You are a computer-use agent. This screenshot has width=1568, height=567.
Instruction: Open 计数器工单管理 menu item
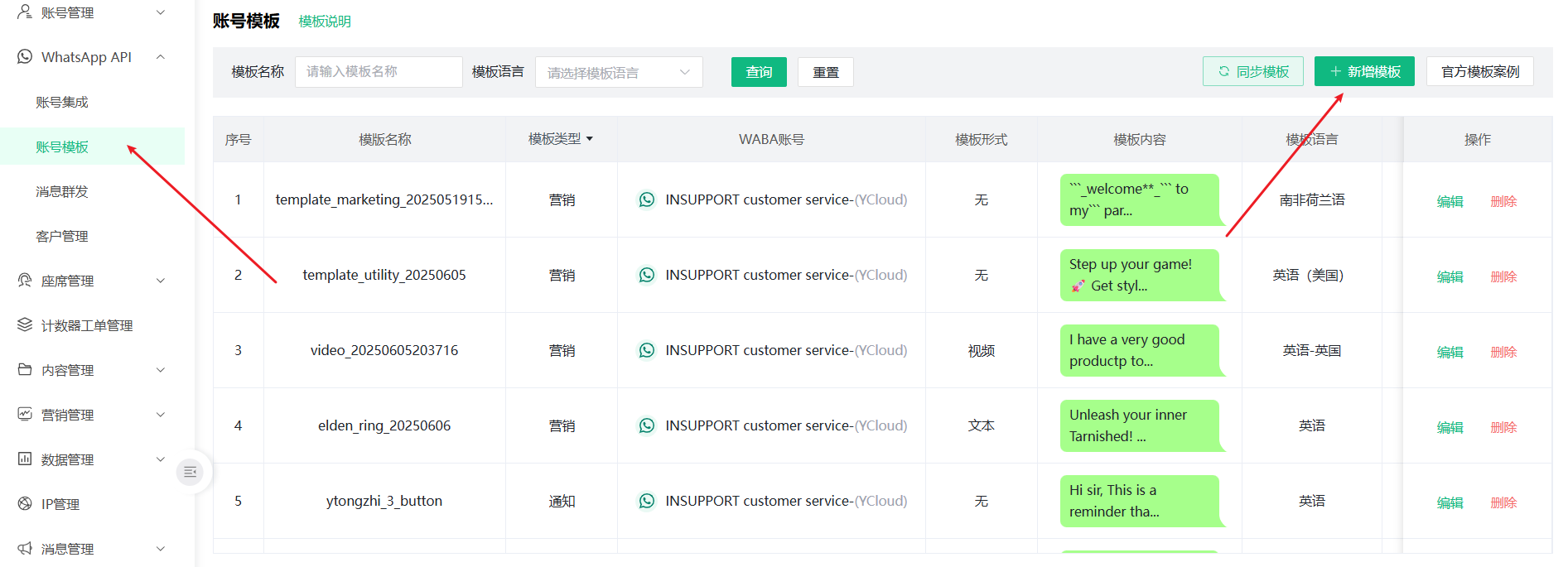[87, 325]
